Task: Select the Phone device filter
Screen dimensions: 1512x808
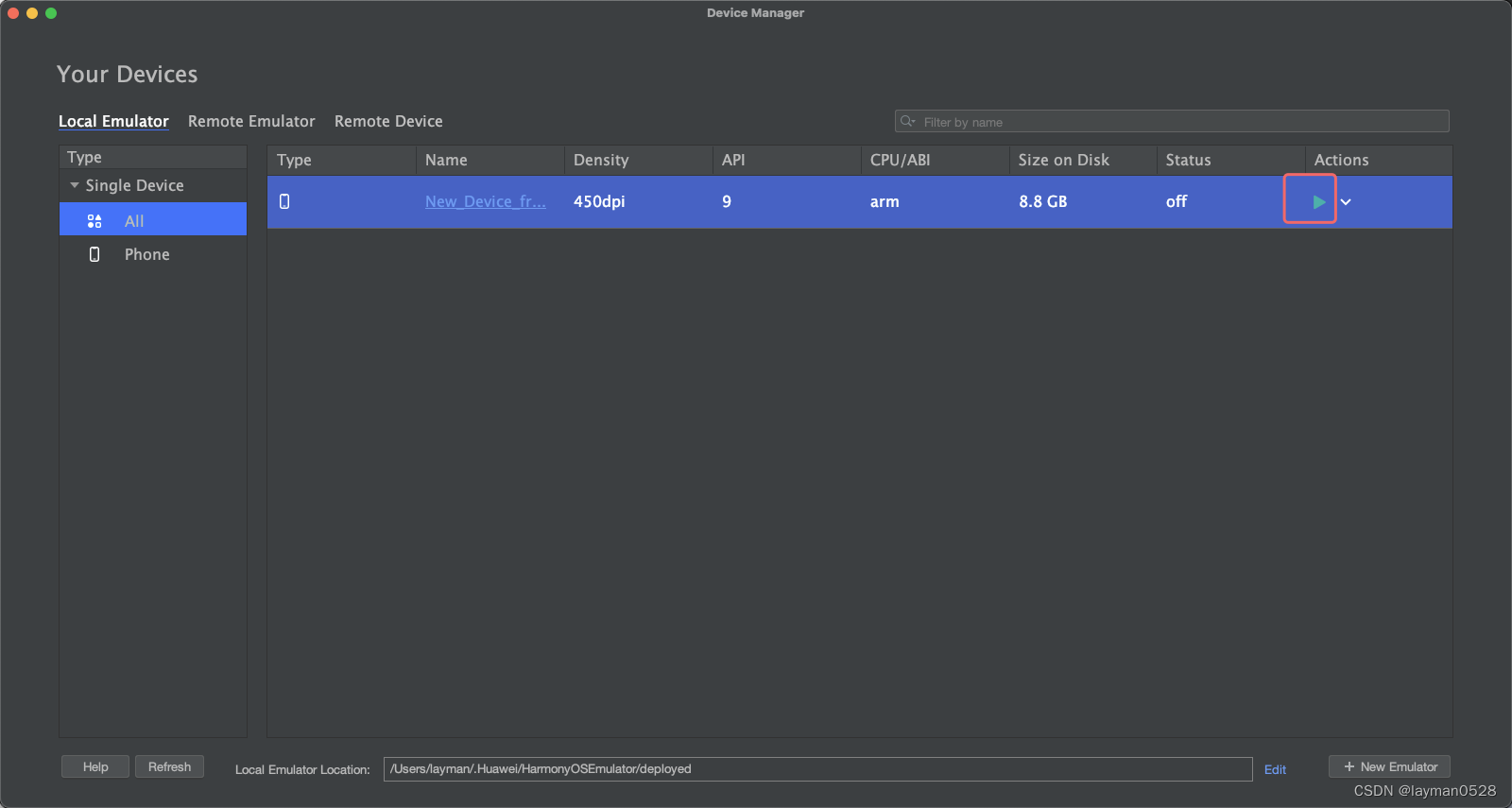Action: point(153,254)
